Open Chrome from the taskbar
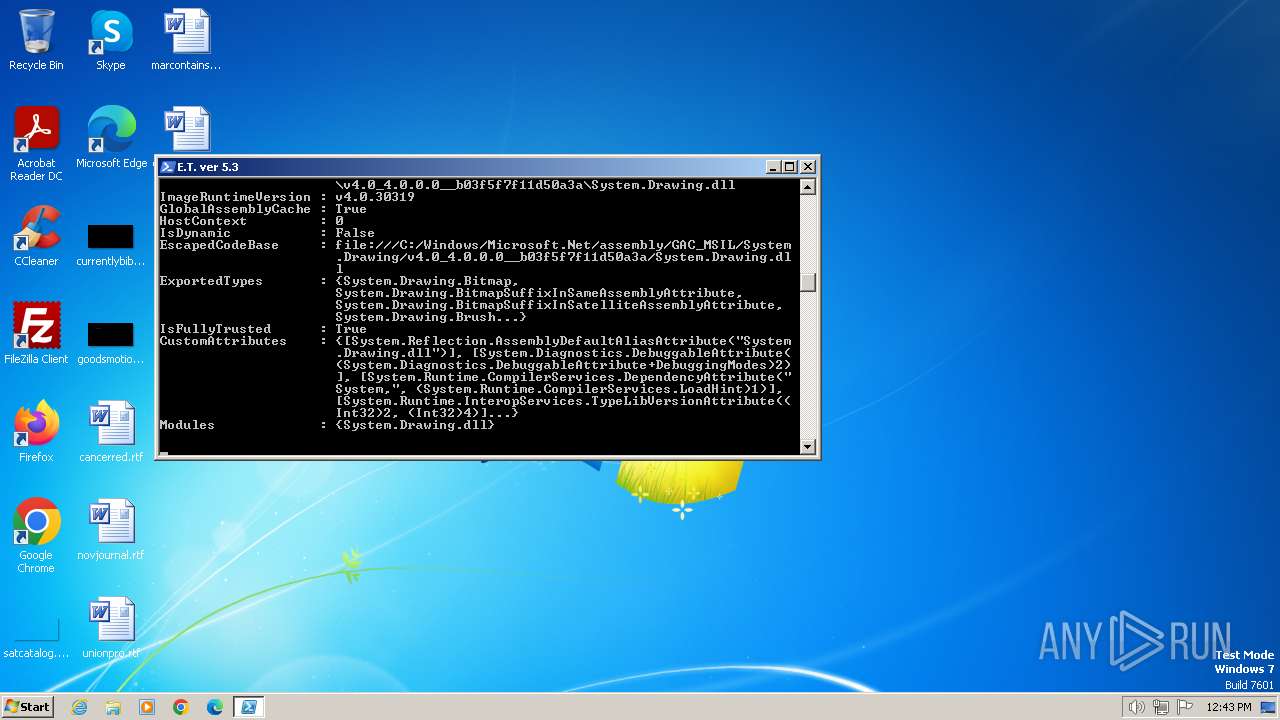The image size is (1280, 720). click(181, 707)
